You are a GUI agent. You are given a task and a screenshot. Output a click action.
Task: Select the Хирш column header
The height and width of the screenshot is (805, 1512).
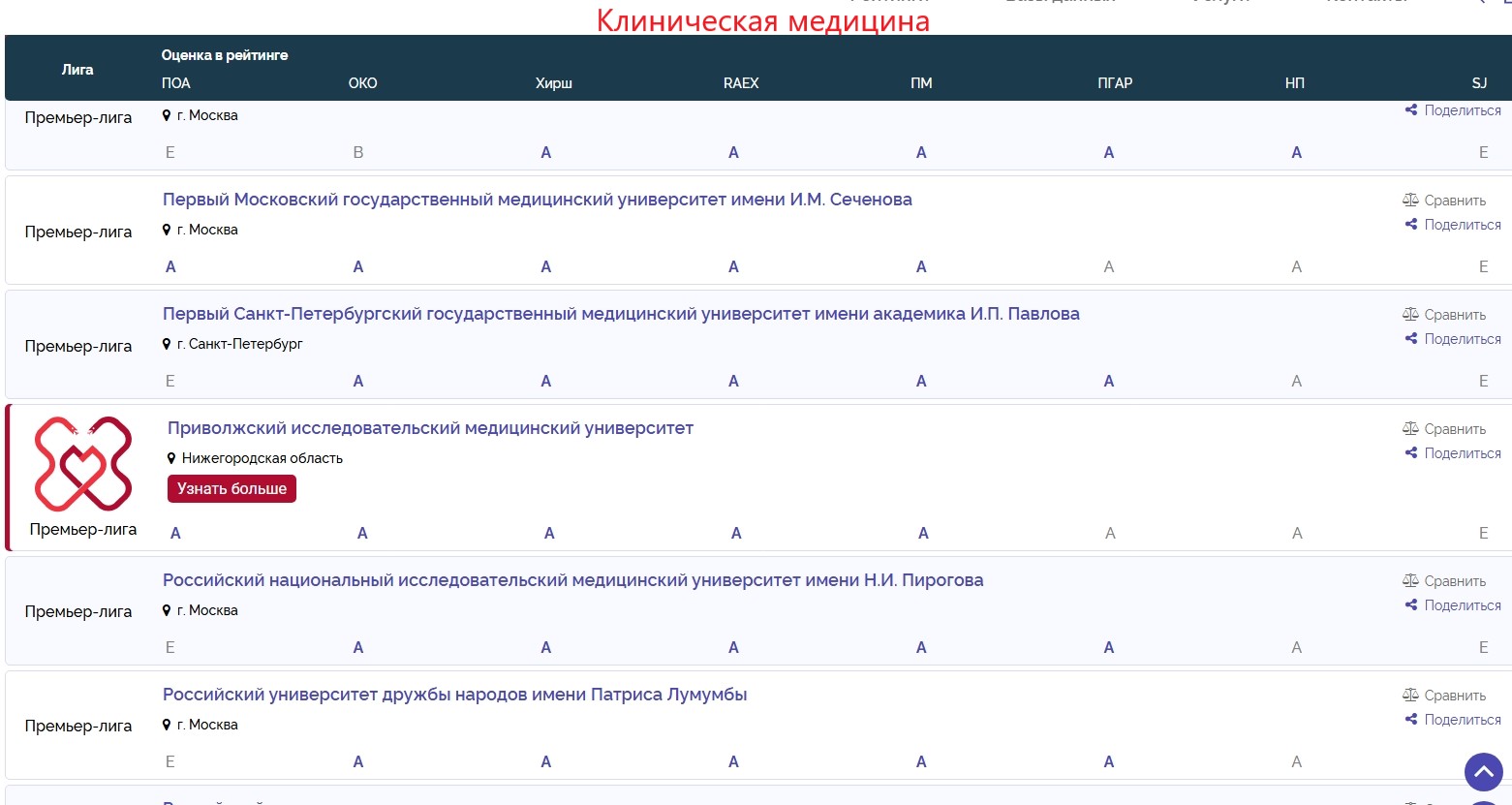pos(553,83)
